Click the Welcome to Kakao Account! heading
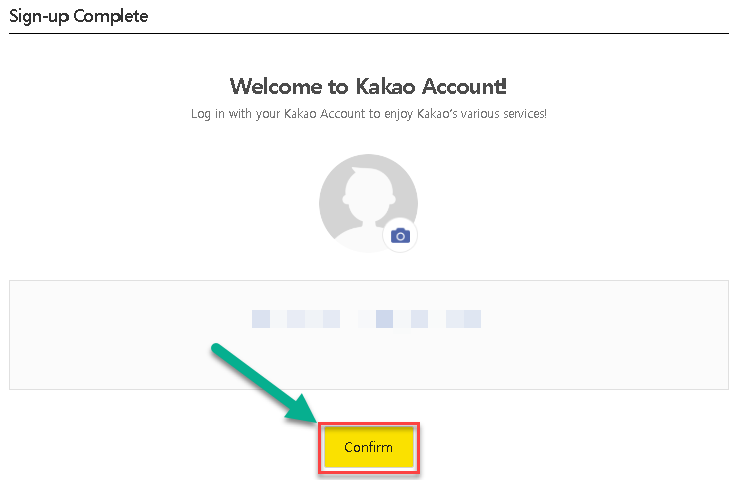Viewport: 745px width, 480px height. [368, 86]
